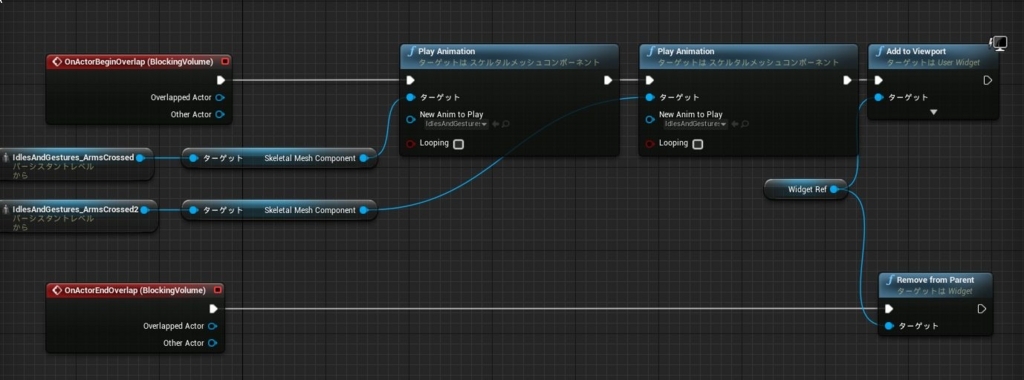Click exec output pin of Add to Viewport
The width and height of the screenshot is (1024, 380).
coord(988,80)
